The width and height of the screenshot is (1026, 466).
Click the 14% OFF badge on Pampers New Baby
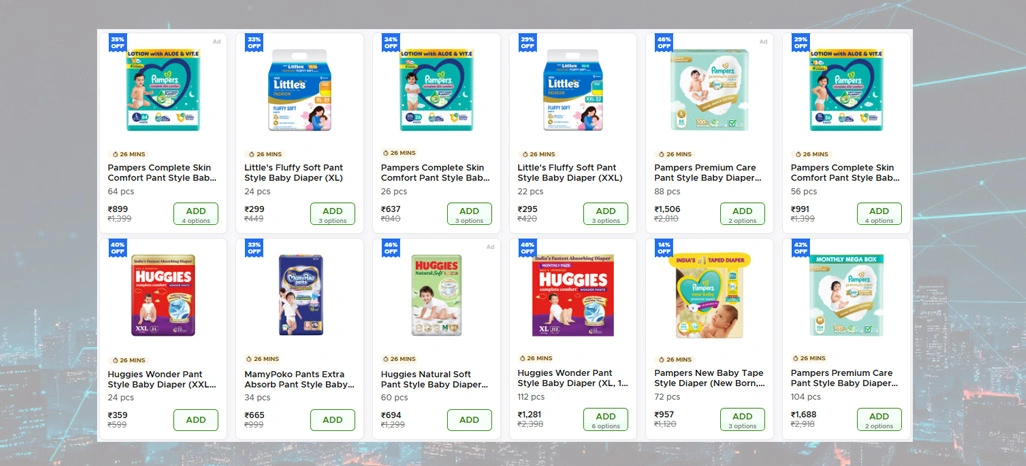click(x=664, y=248)
